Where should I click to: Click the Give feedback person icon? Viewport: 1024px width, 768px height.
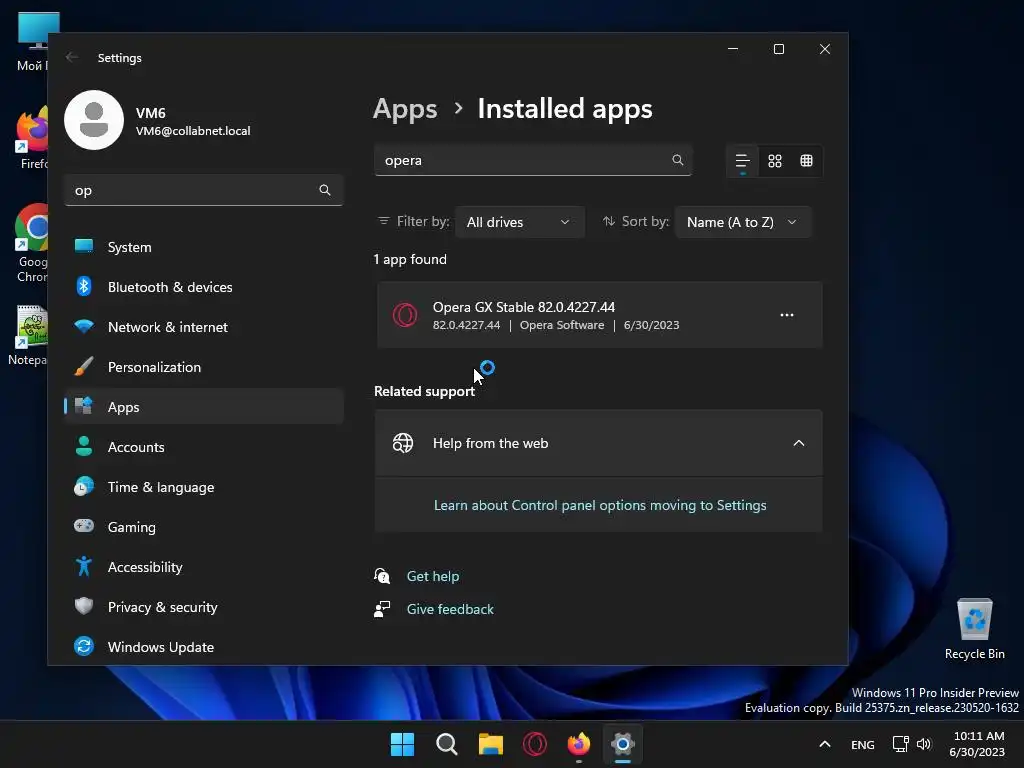pyautogui.click(x=382, y=609)
